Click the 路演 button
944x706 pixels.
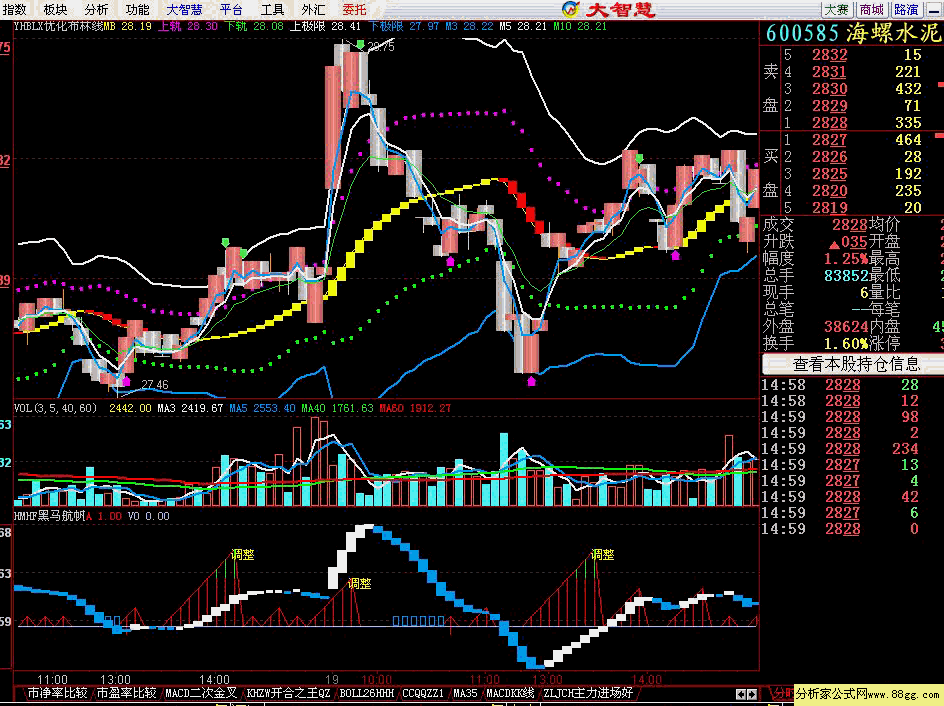pos(907,10)
